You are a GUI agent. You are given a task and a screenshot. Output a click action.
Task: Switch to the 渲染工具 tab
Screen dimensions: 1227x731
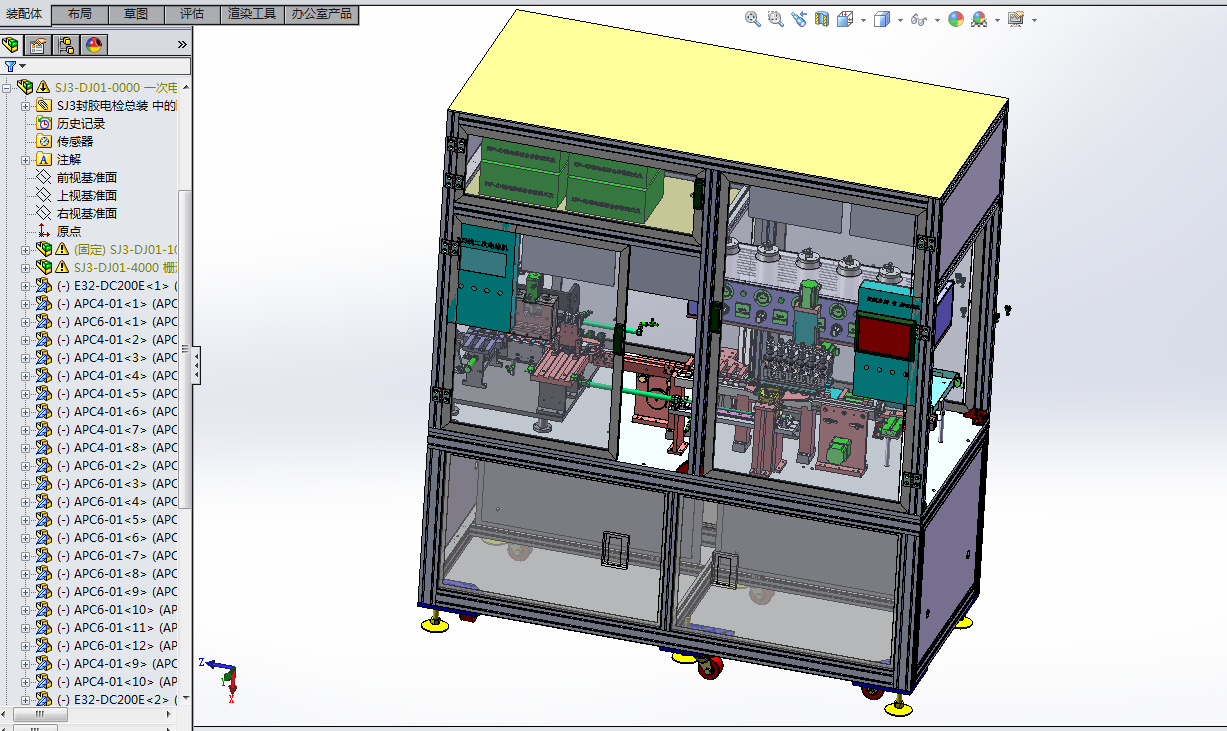tap(252, 14)
